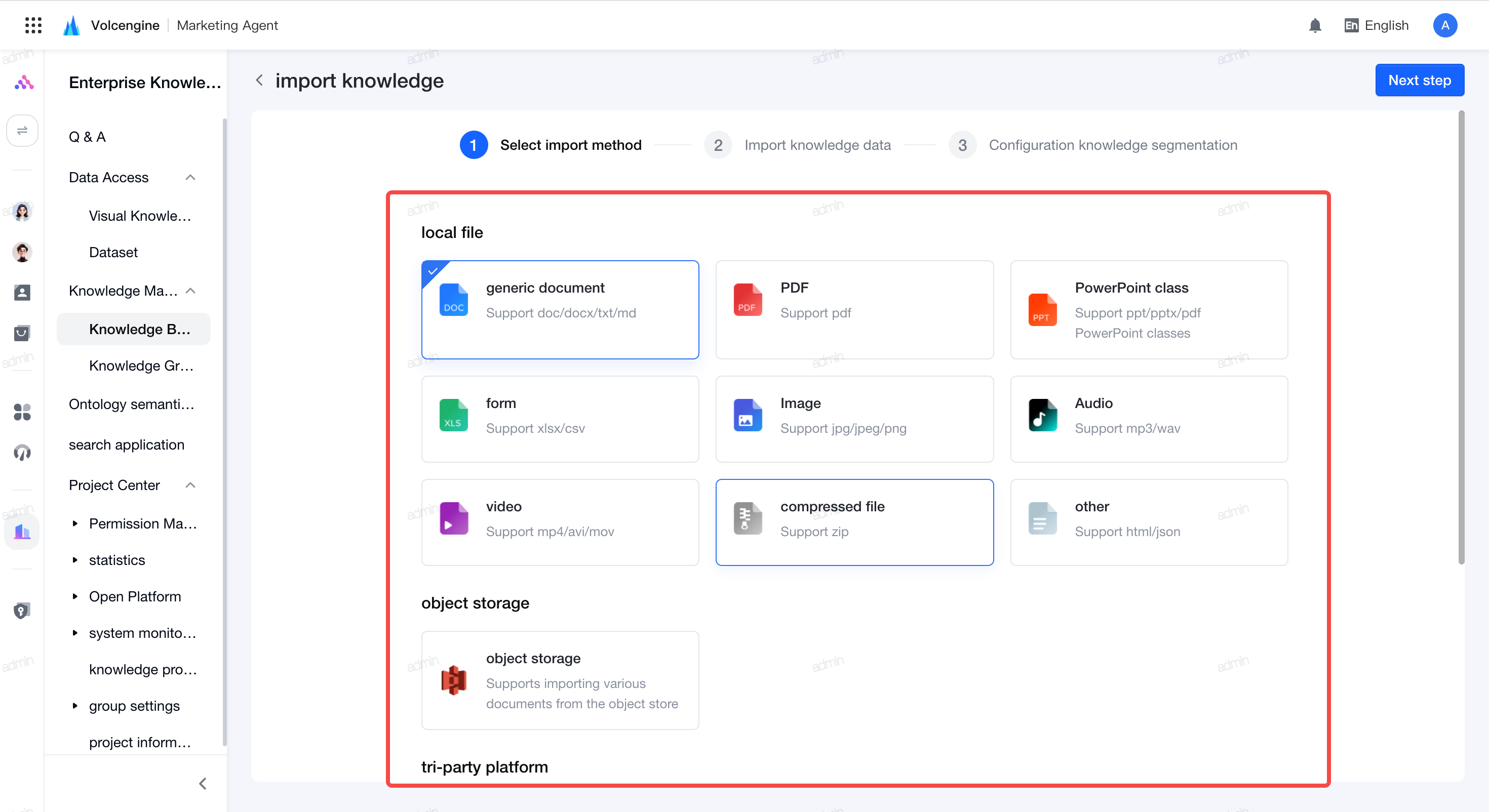Image resolution: width=1489 pixels, height=812 pixels.
Task: Collapse the Project Center section chevron
Action: click(x=190, y=485)
